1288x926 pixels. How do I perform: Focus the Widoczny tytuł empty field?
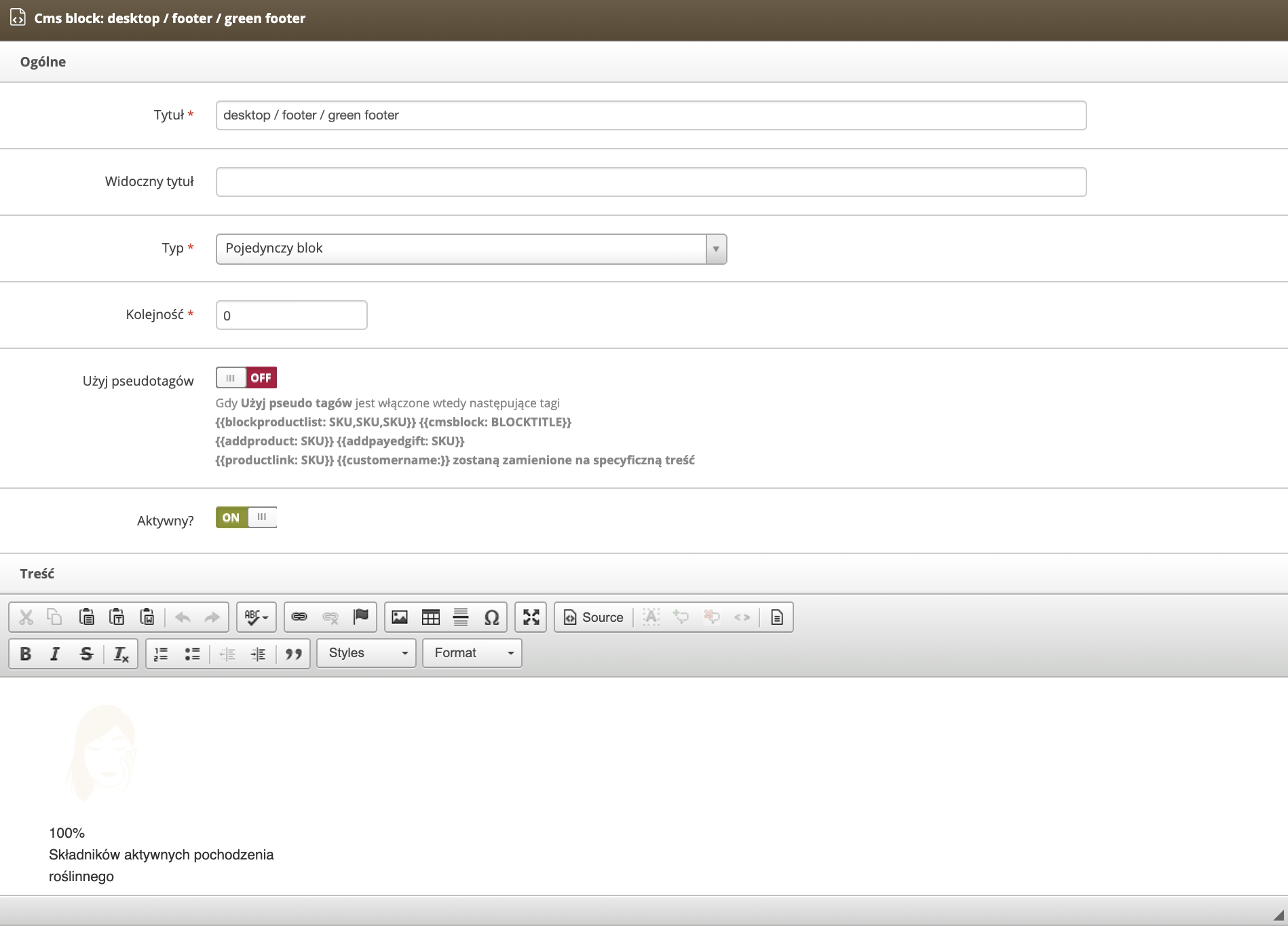point(651,182)
